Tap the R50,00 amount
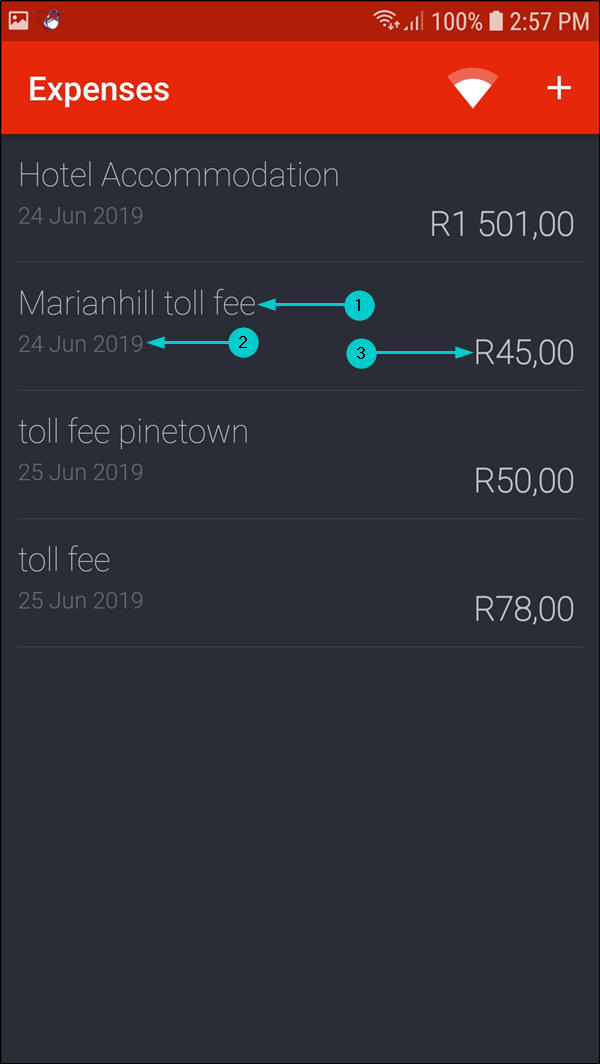600x1064 pixels. (524, 481)
